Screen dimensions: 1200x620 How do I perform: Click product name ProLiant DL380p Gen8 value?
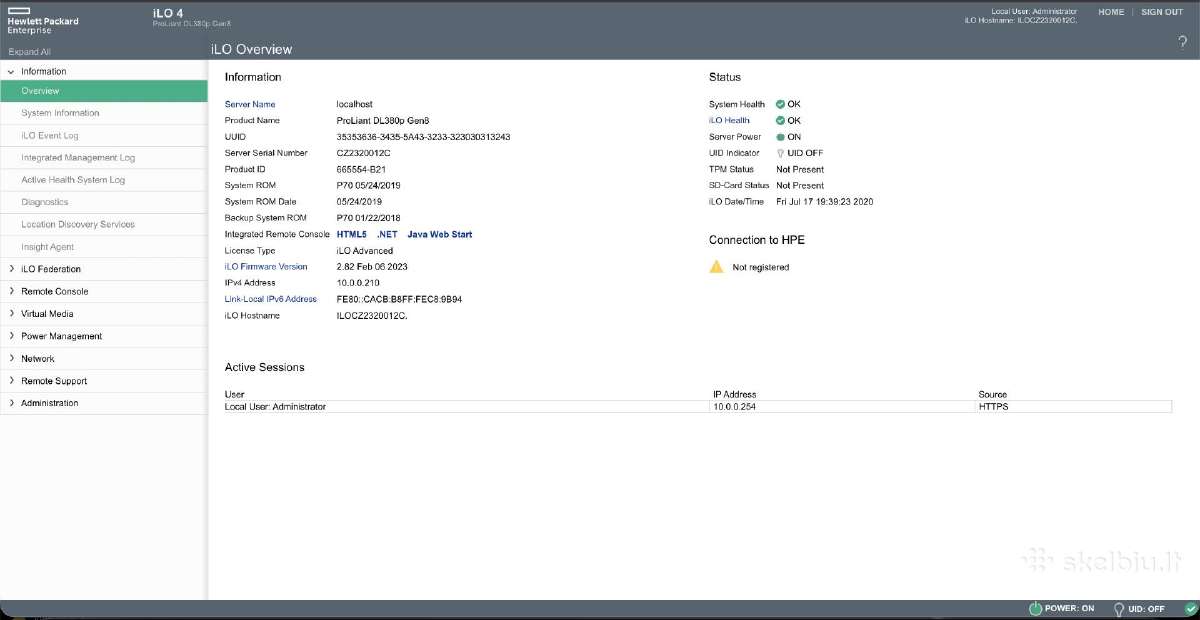[x=383, y=120]
